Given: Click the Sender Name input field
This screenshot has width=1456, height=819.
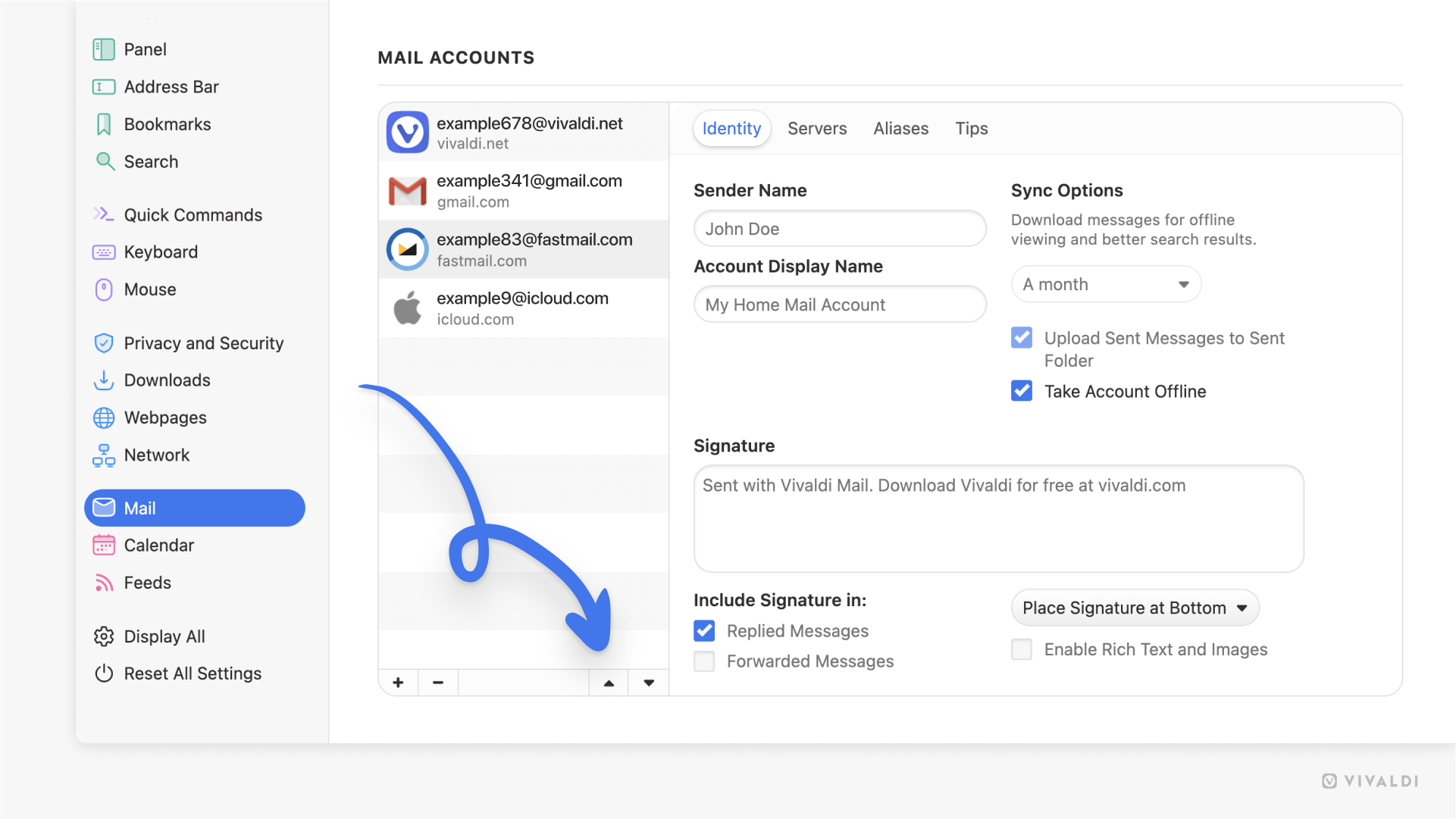Looking at the screenshot, I should (x=841, y=228).
